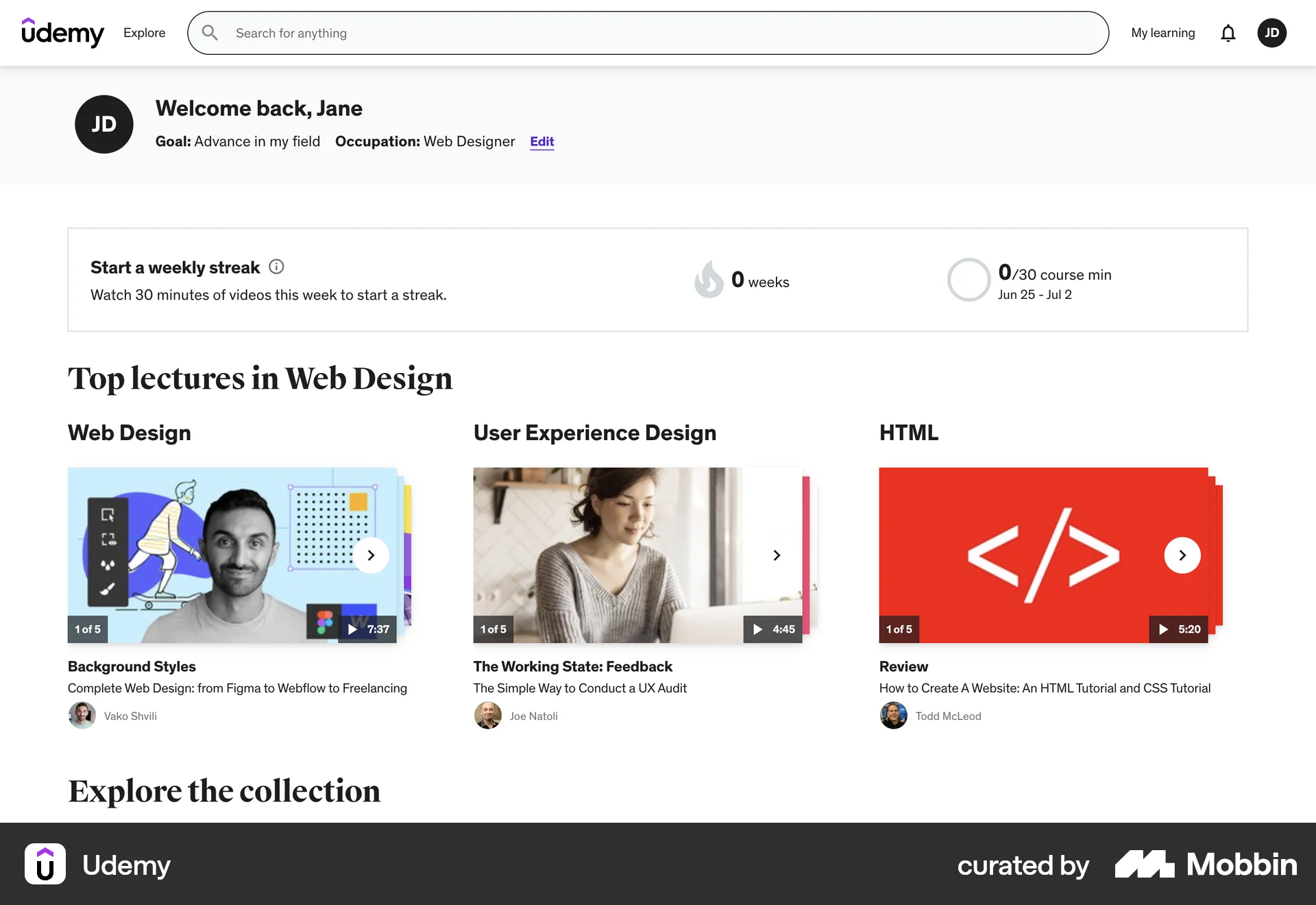This screenshot has height=905, width=1316.
Task: Advance the HTML card with its chevron
Action: tap(1182, 555)
